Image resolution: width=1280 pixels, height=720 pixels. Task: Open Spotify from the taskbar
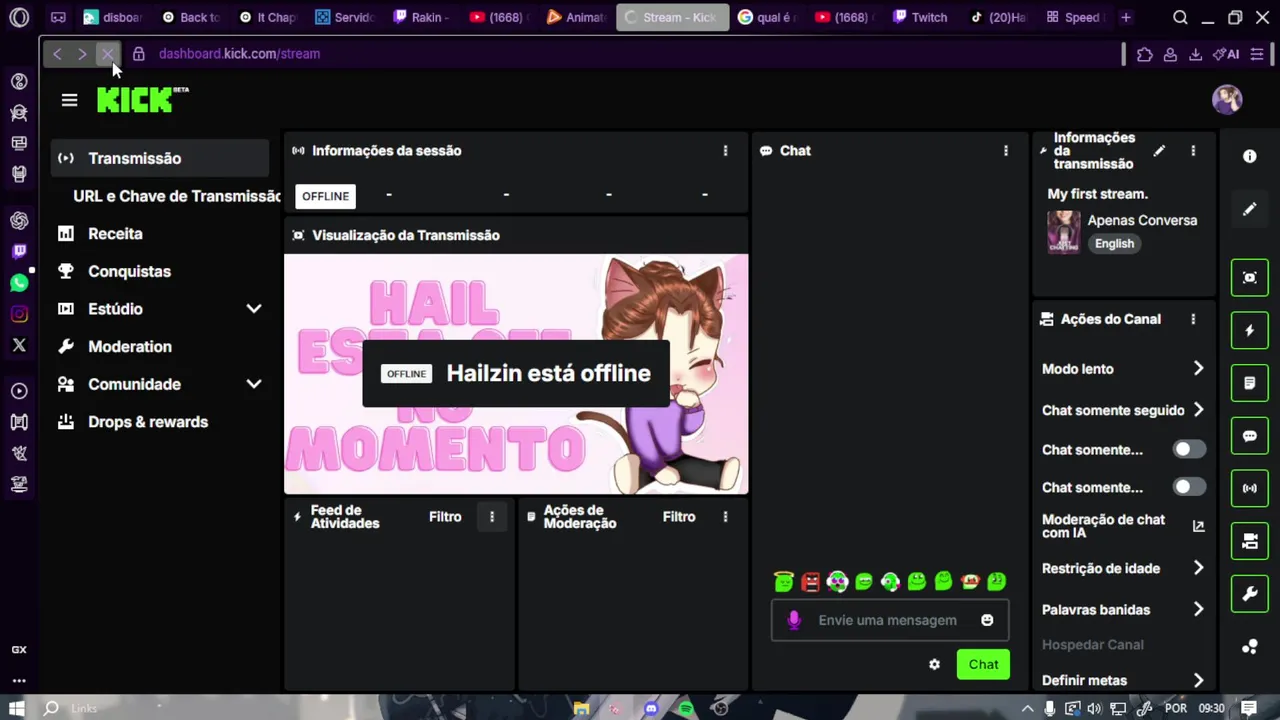tap(686, 708)
